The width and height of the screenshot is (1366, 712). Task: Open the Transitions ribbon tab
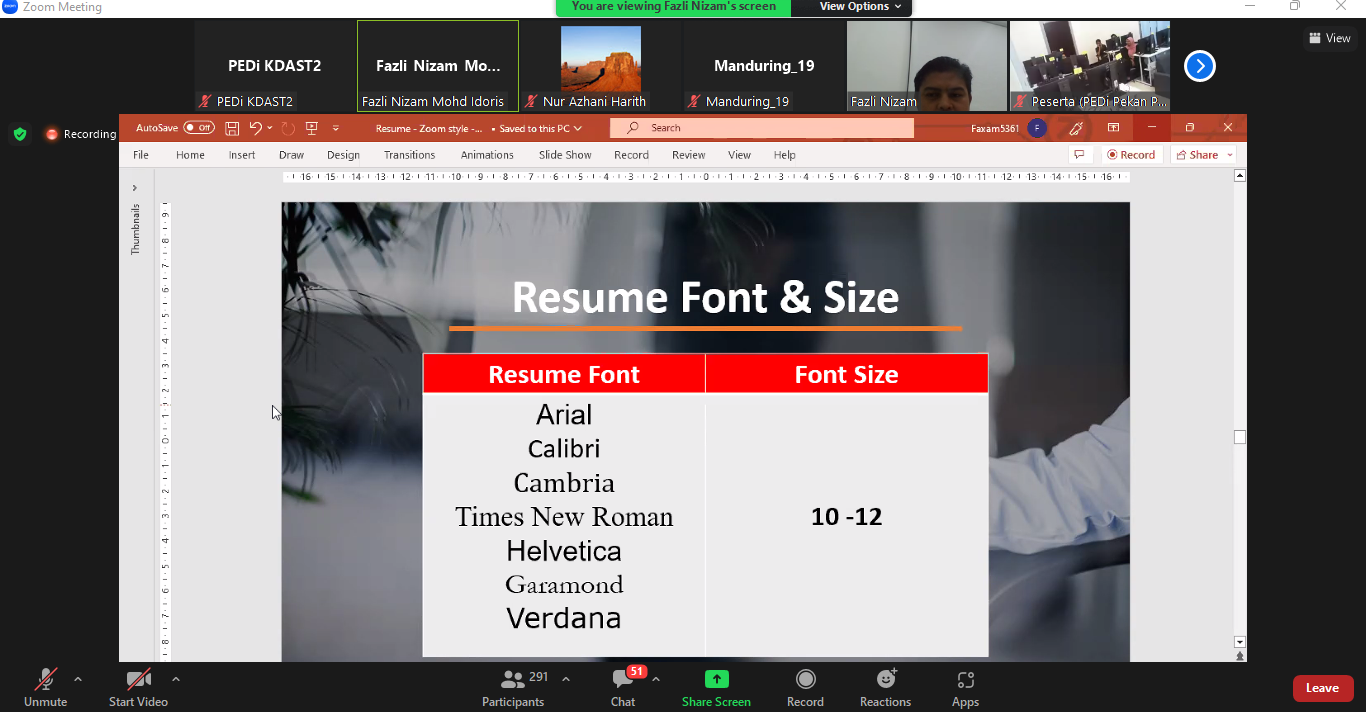coord(409,155)
